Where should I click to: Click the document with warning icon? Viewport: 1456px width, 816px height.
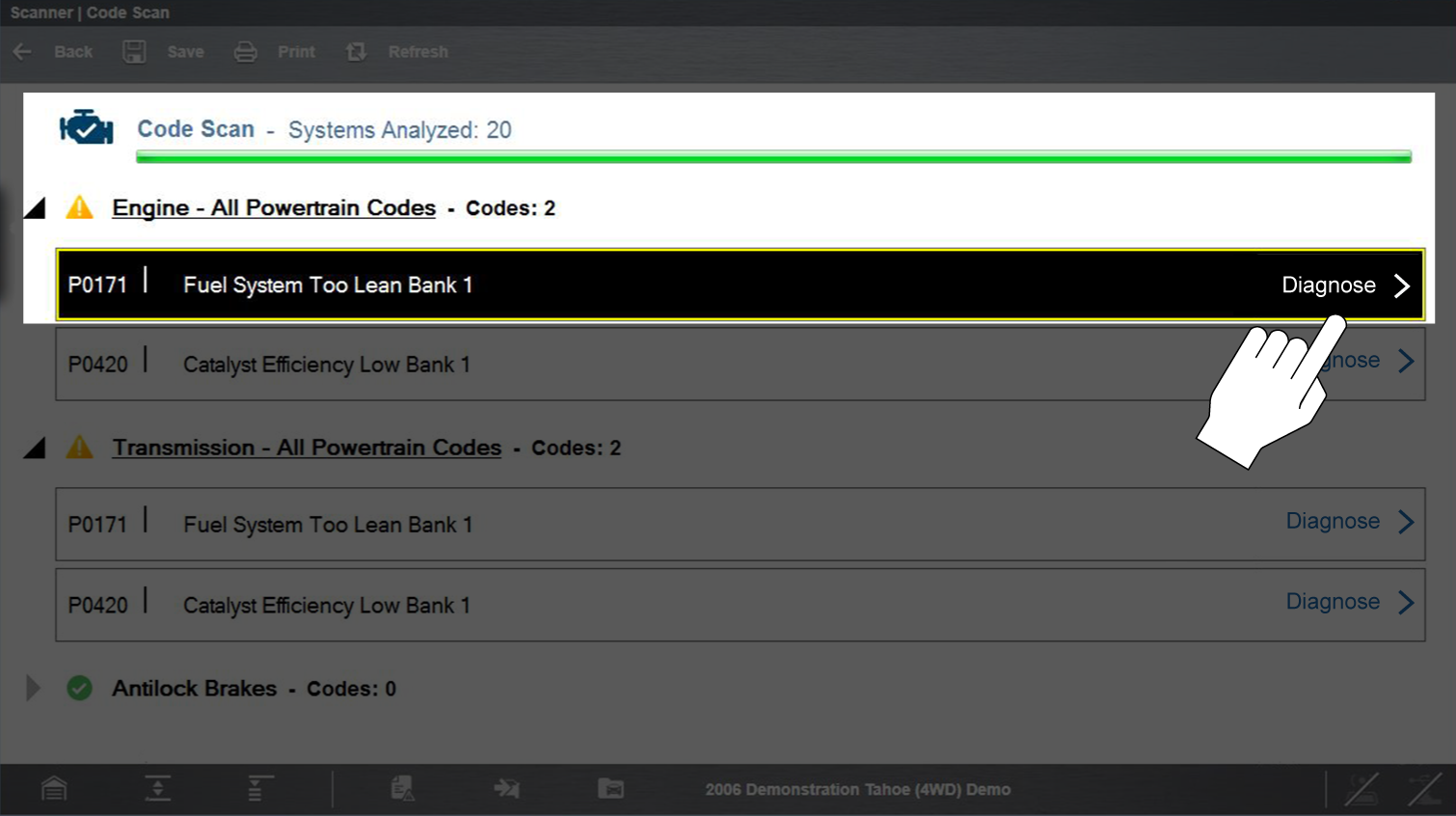[x=403, y=789]
